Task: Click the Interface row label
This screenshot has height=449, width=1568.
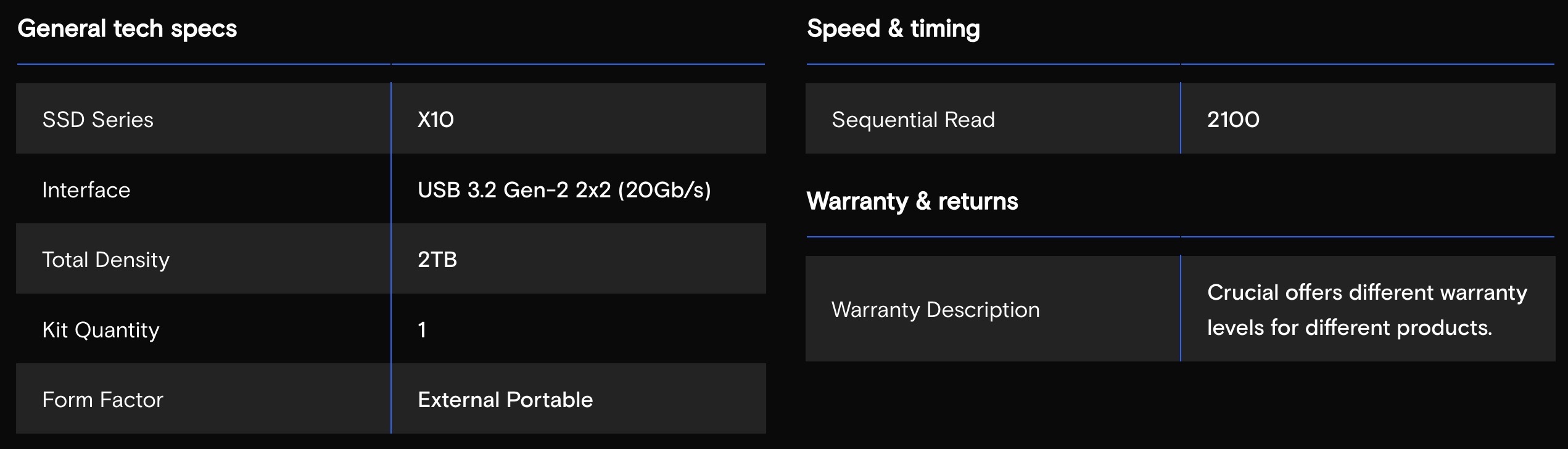Action: [86, 190]
